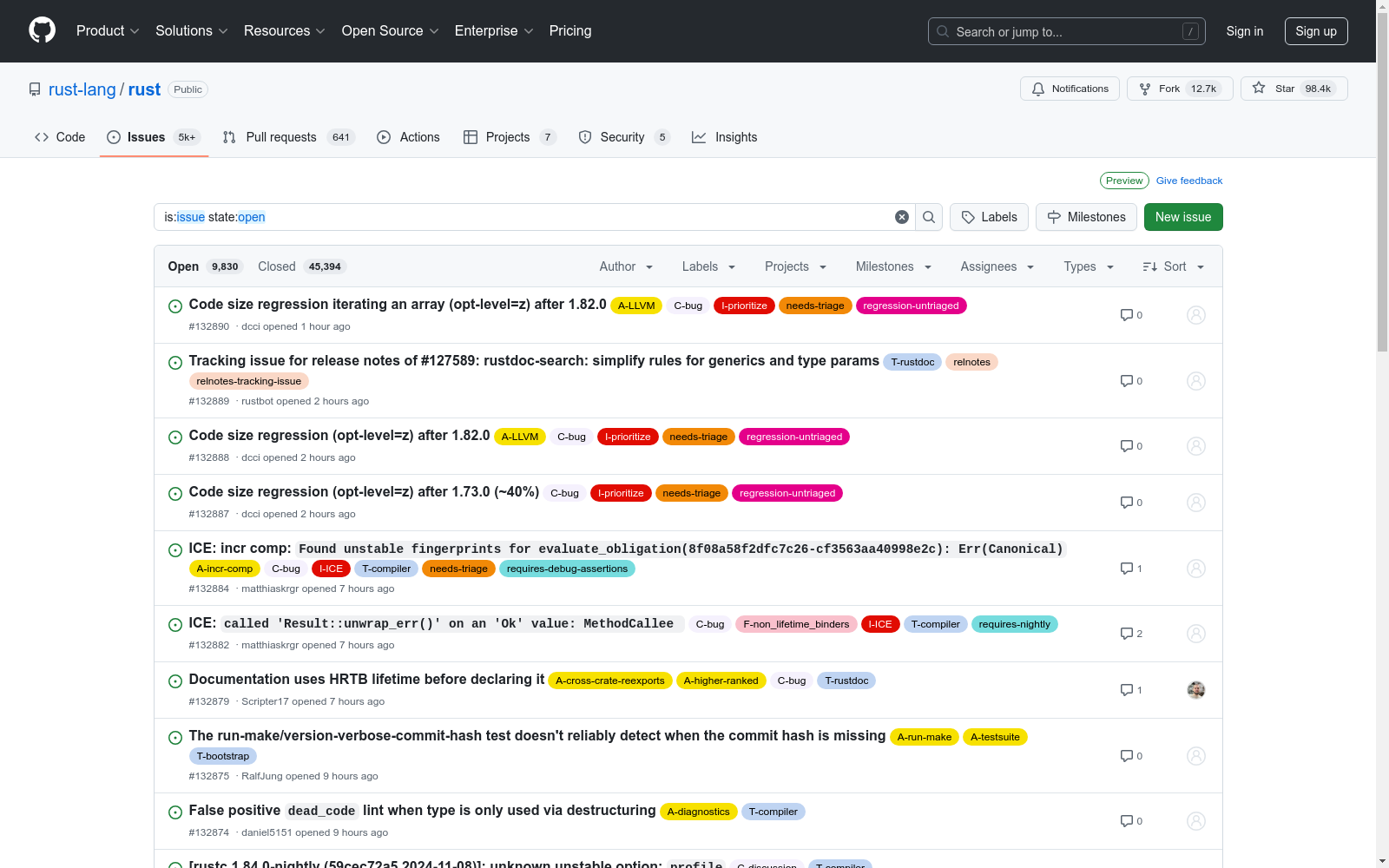1389x868 pixels.
Task: Click the Give feedback link
Action: click(1189, 181)
